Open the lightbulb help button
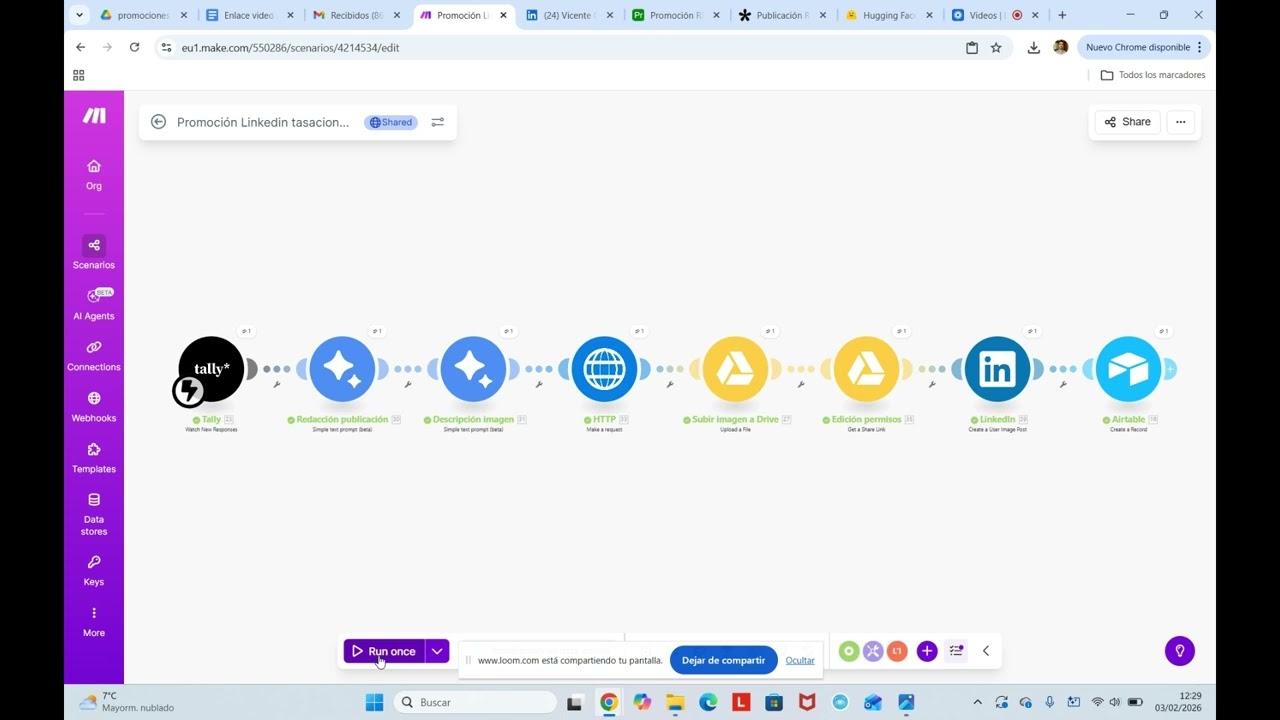1280x720 pixels. (1180, 651)
